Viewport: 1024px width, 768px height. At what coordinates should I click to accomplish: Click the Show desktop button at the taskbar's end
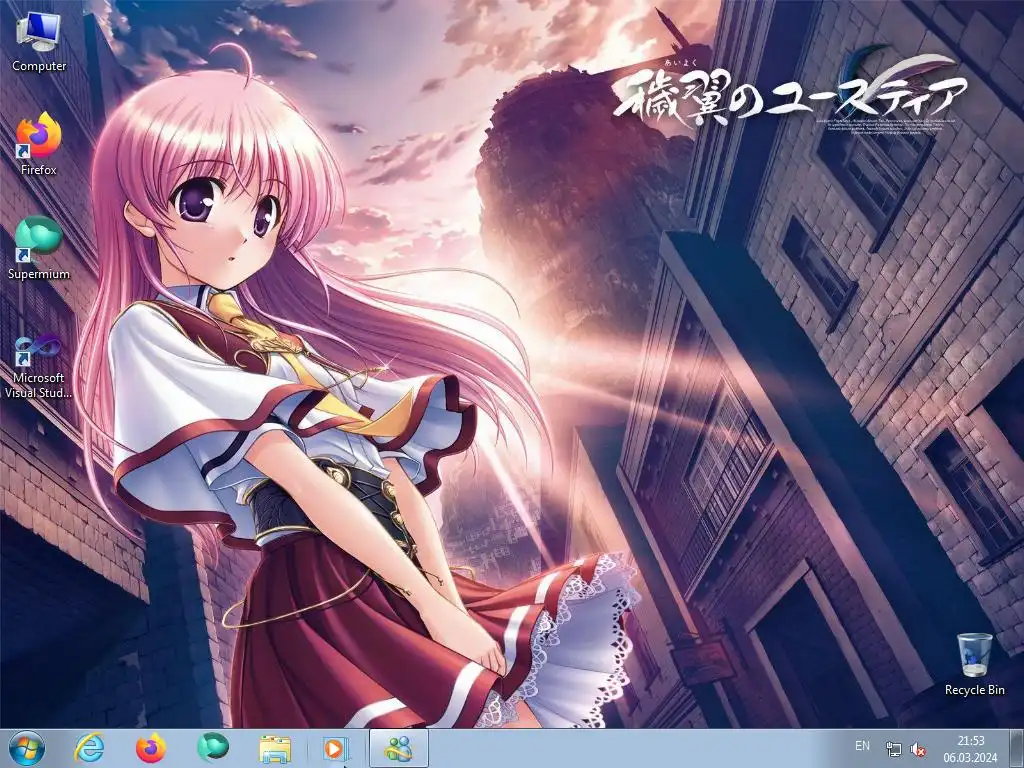pyautogui.click(x=1017, y=748)
